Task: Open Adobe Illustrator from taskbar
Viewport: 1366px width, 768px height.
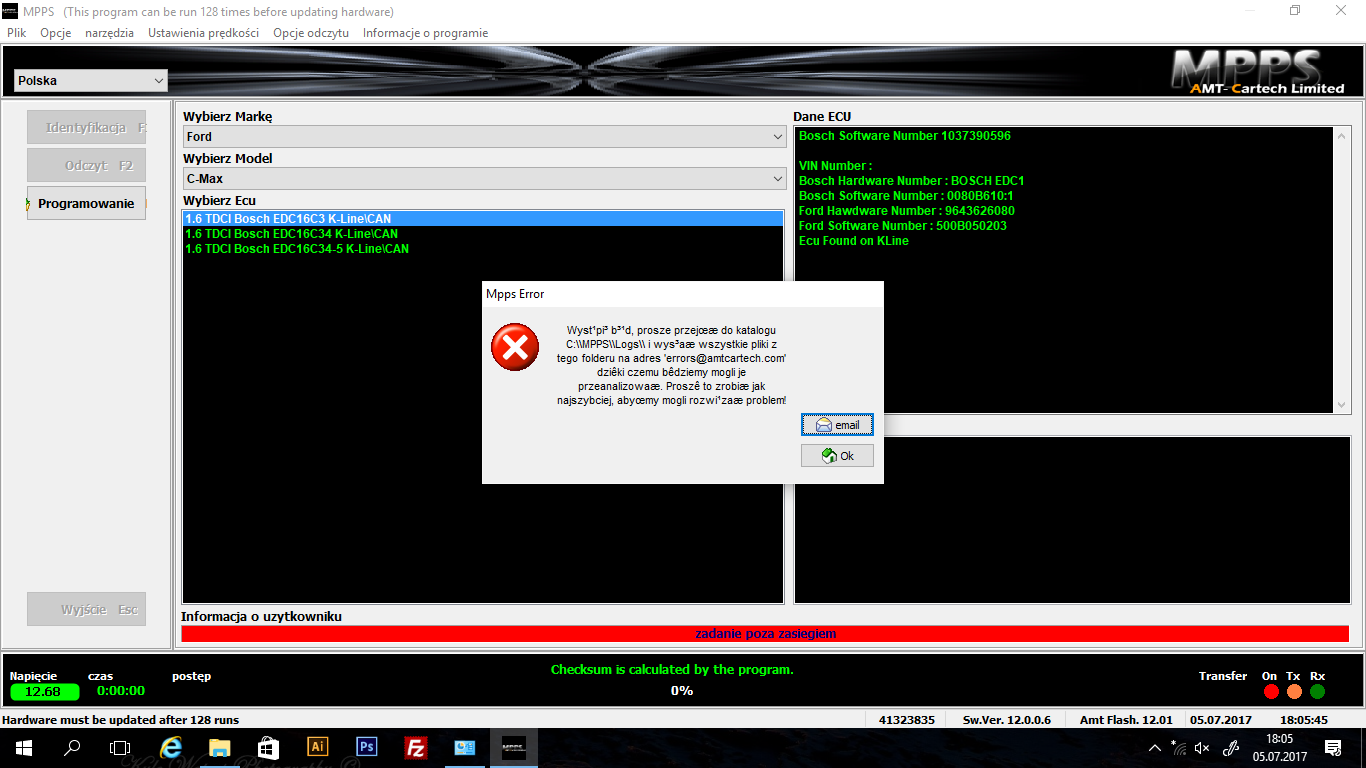Action: 317,747
